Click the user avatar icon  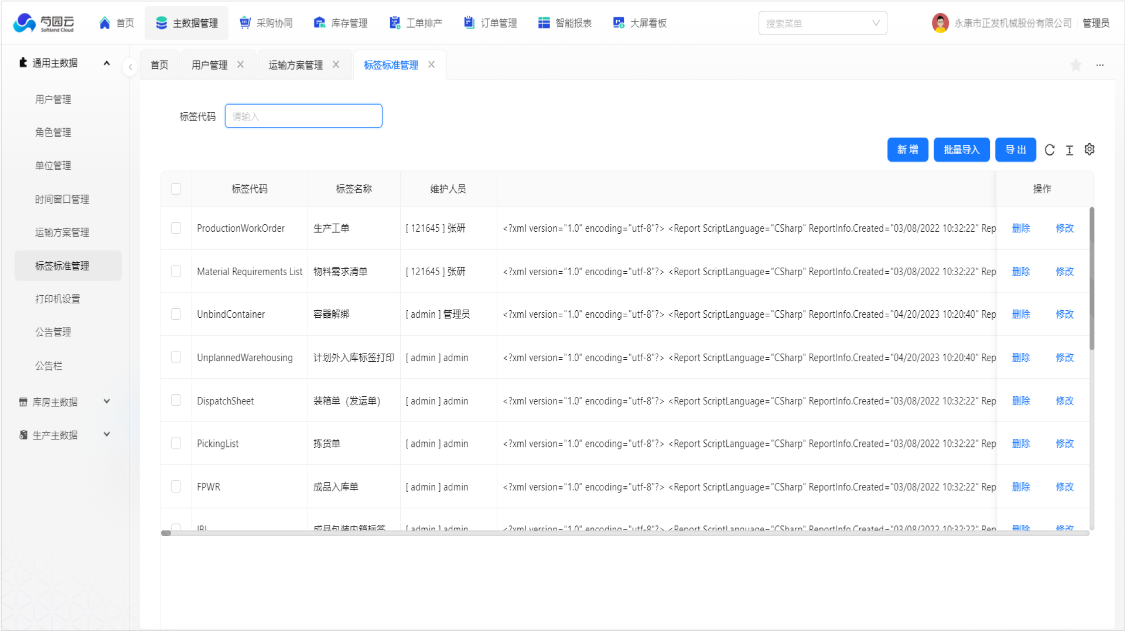click(x=940, y=23)
